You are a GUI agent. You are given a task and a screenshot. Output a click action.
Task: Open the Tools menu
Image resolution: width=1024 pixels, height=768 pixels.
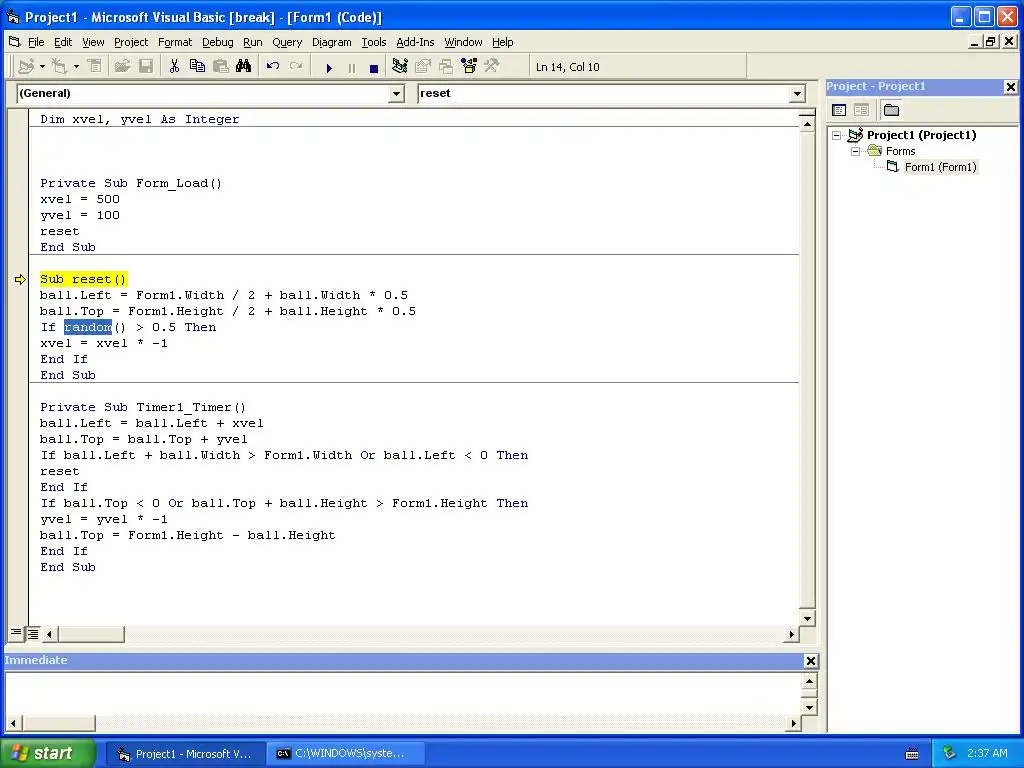point(374,42)
